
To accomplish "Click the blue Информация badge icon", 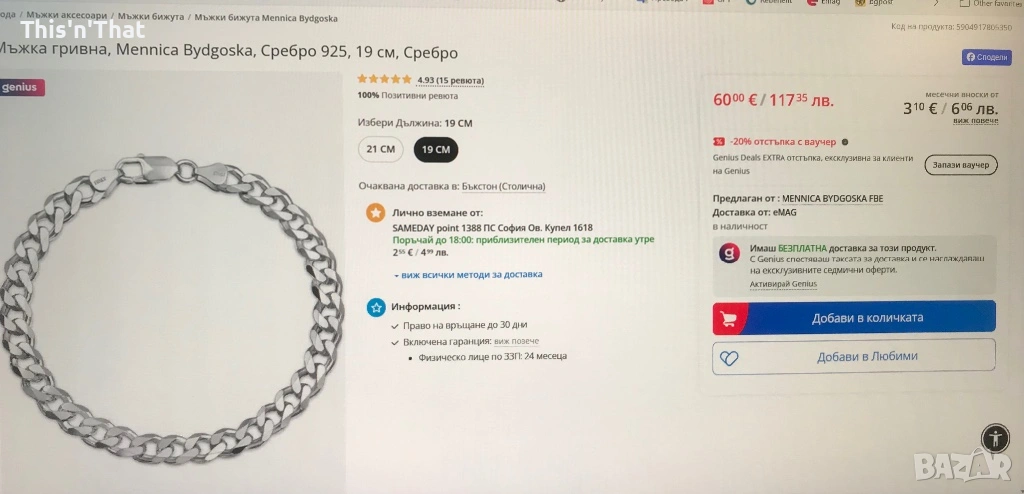I will (x=376, y=307).
